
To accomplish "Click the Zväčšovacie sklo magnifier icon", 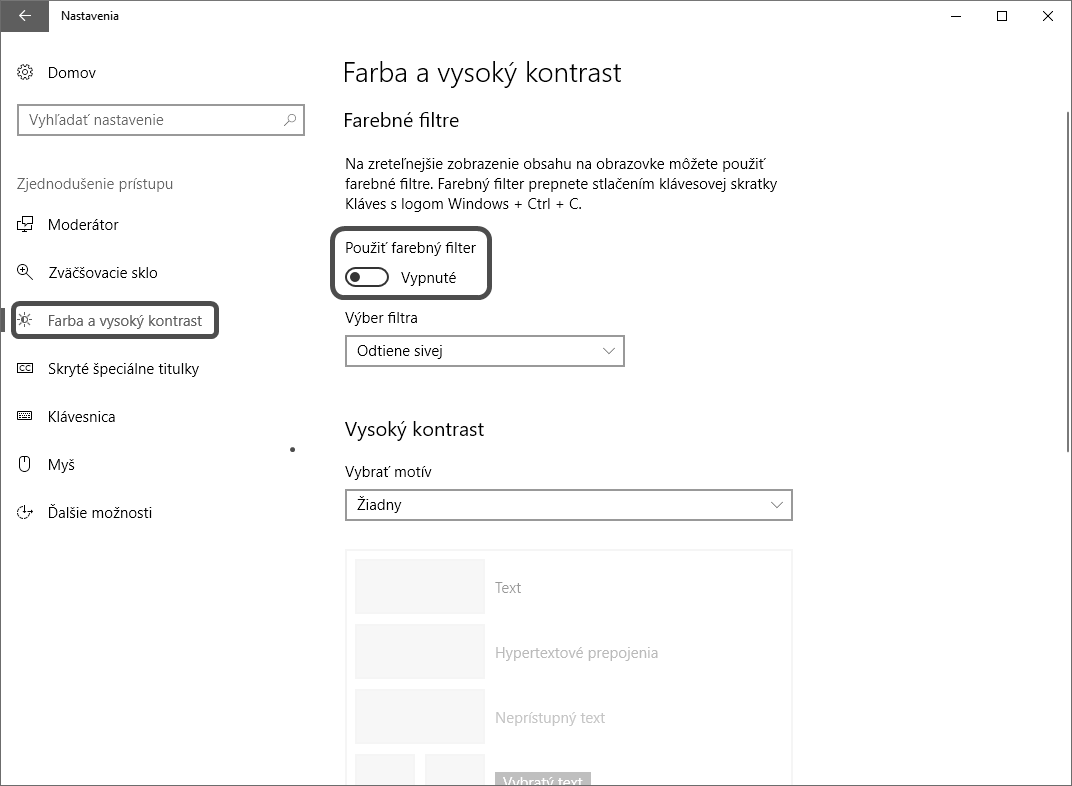I will [x=26, y=273].
